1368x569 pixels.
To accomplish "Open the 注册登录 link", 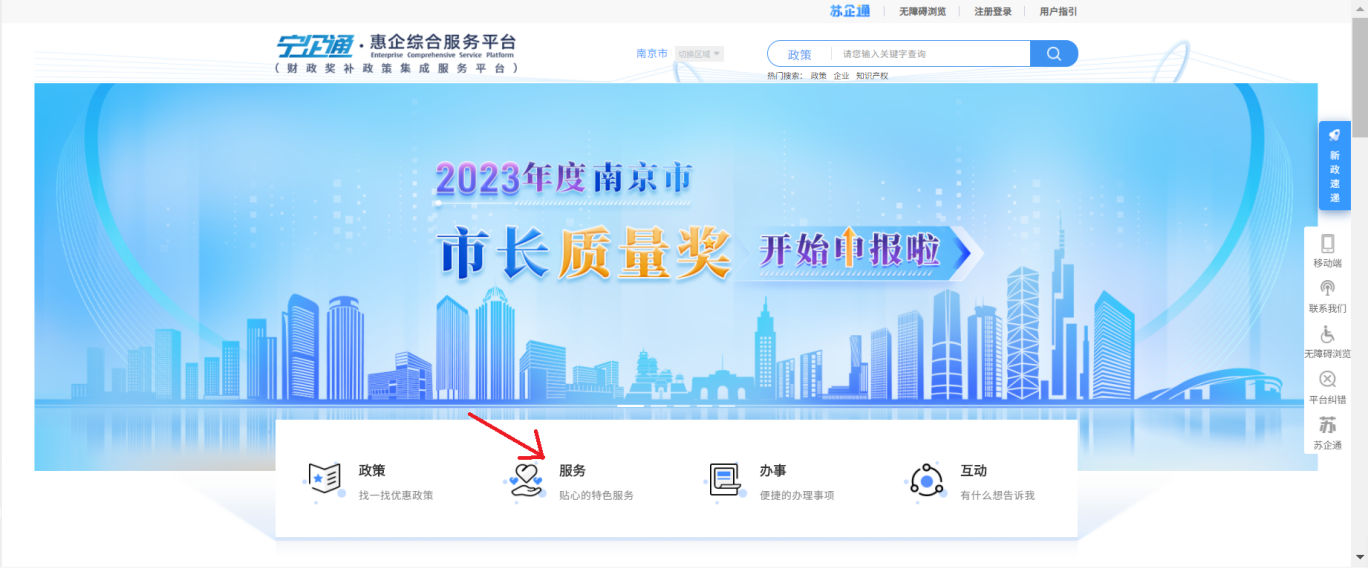I will (x=993, y=11).
